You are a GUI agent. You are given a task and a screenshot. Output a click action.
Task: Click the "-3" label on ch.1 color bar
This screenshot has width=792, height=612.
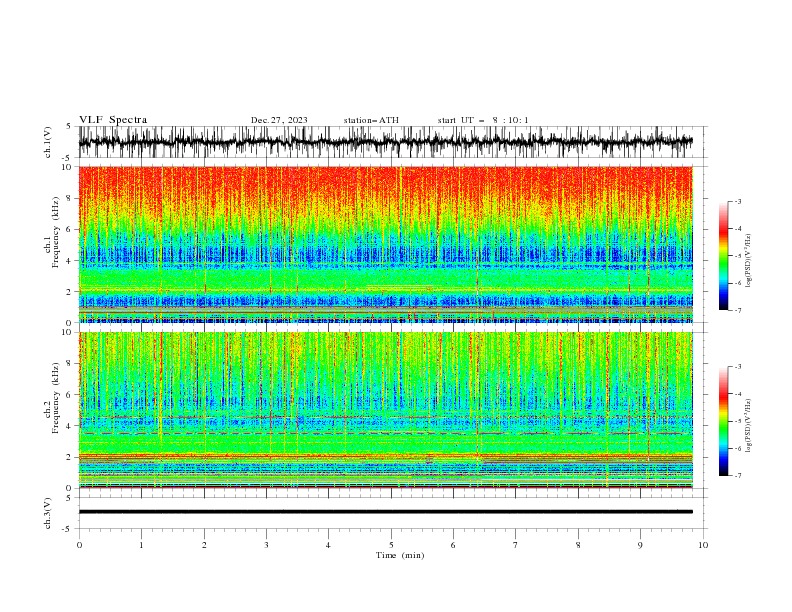tap(738, 201)
